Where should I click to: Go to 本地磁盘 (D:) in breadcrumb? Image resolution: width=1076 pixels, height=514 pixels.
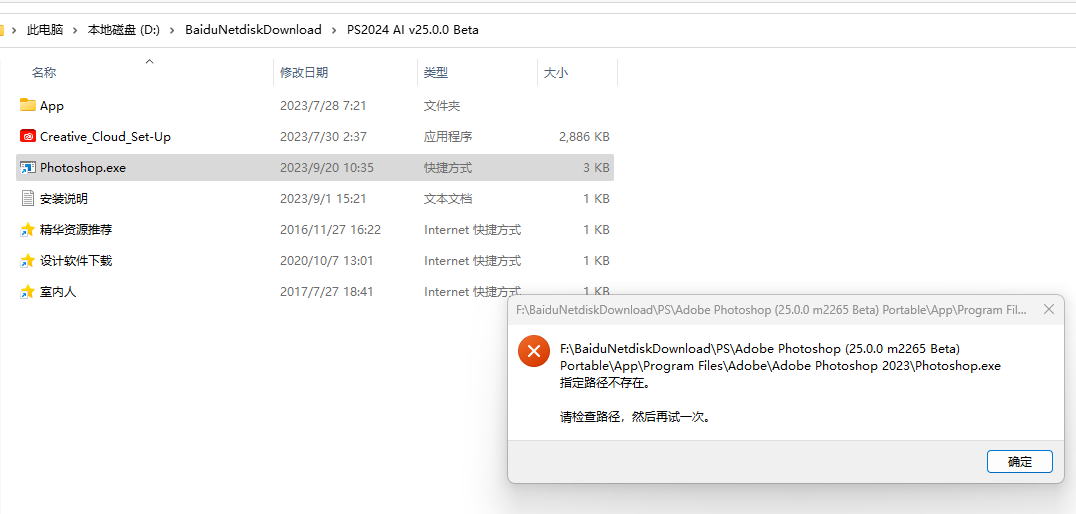(124, 30)
